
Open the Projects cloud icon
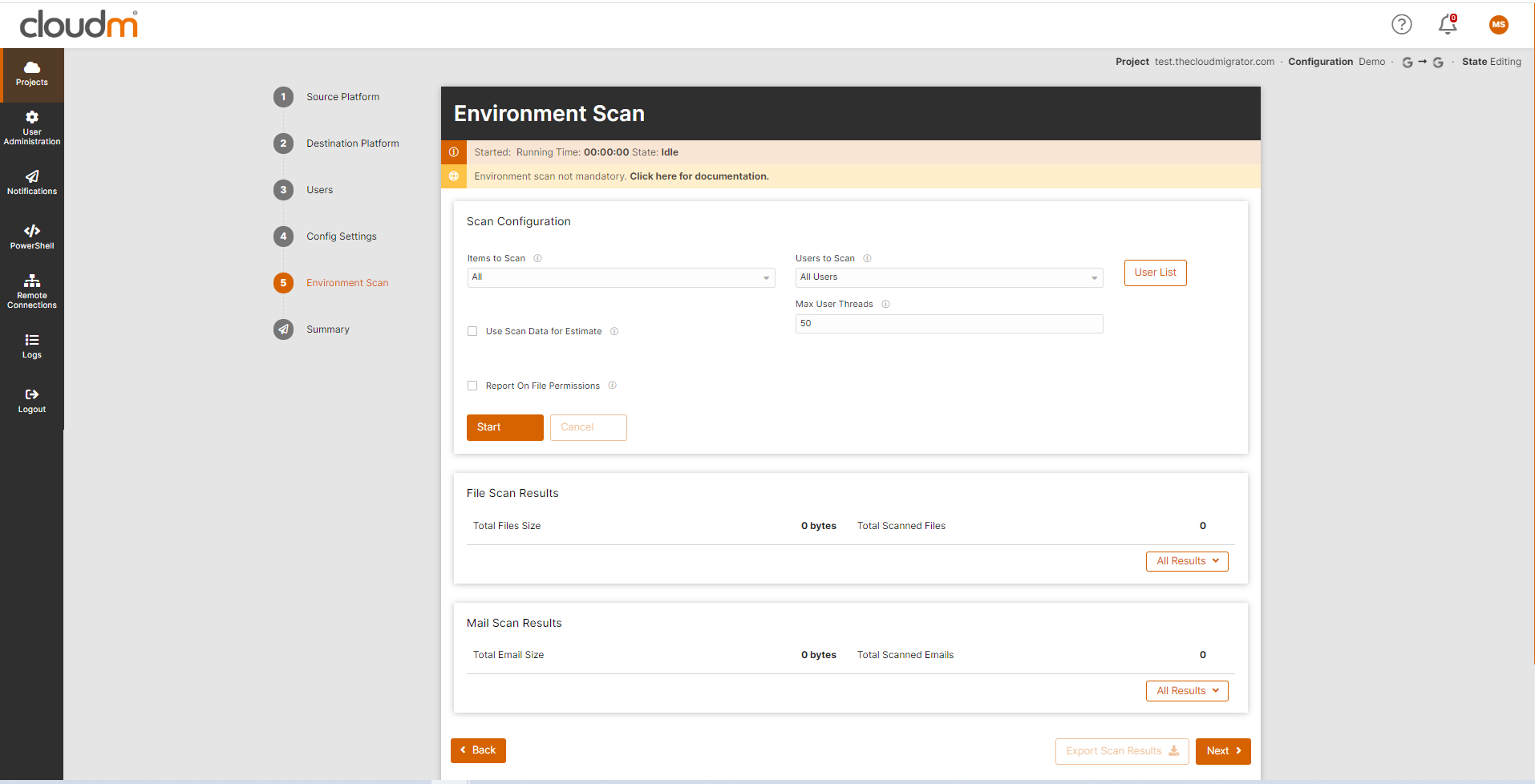pyautogui.click(x=32, y=67)
